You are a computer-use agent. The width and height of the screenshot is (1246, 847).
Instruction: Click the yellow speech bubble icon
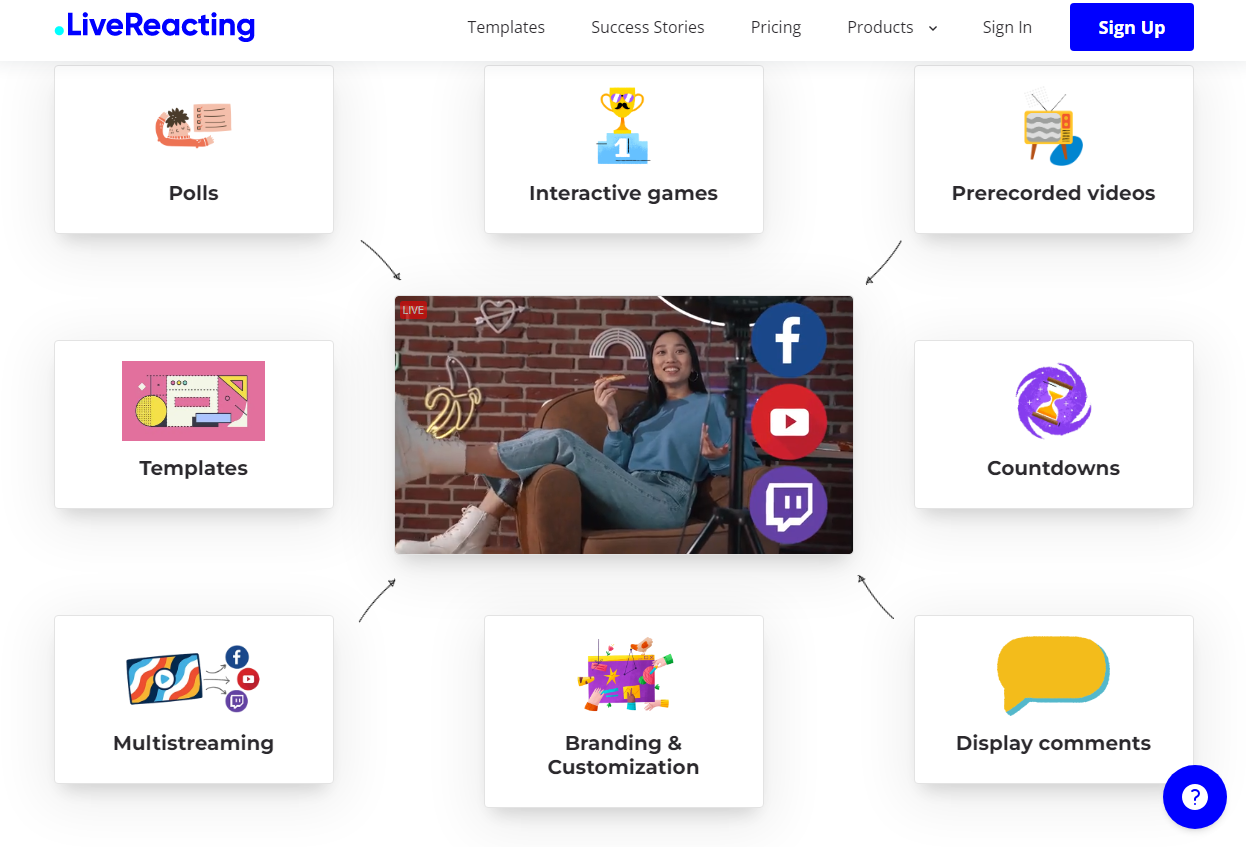click(x=1053, y=676)
